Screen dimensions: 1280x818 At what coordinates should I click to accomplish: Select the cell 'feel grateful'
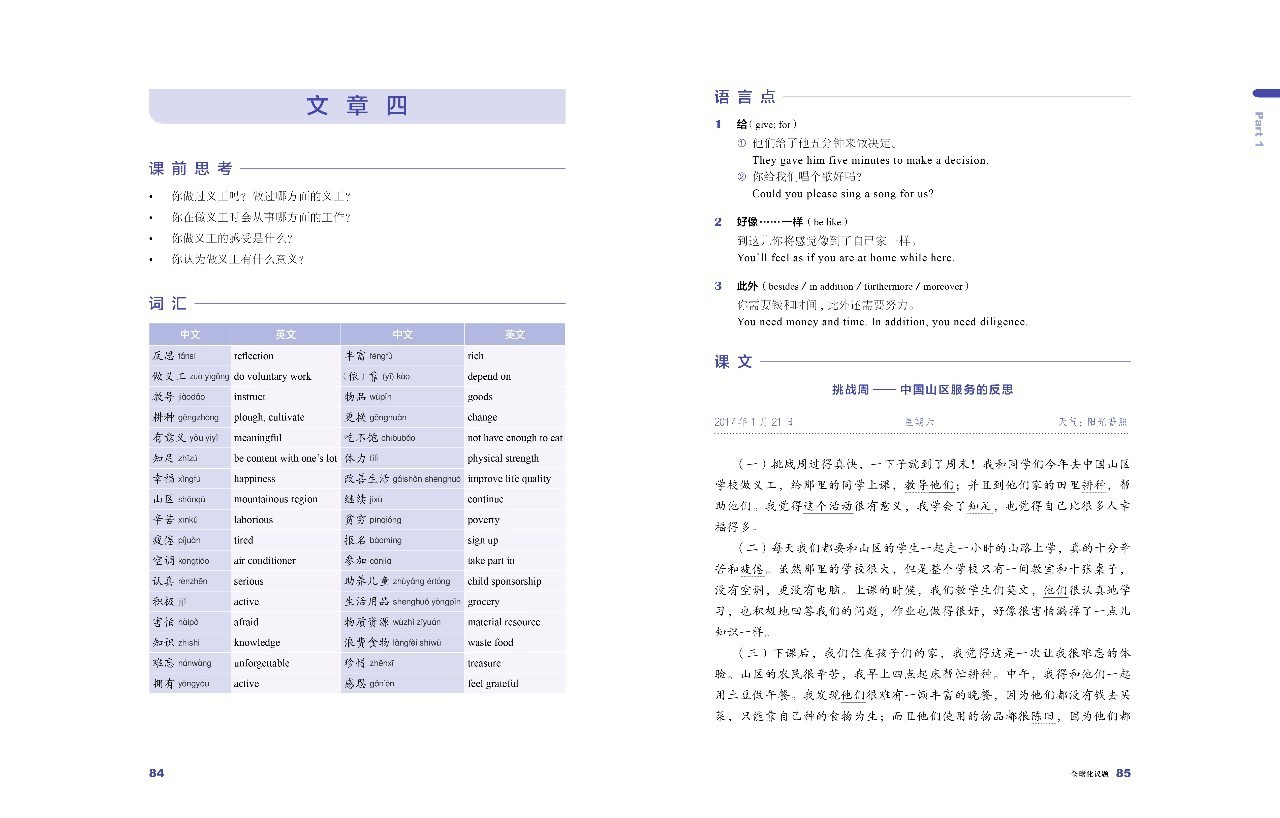click(514, 684)
